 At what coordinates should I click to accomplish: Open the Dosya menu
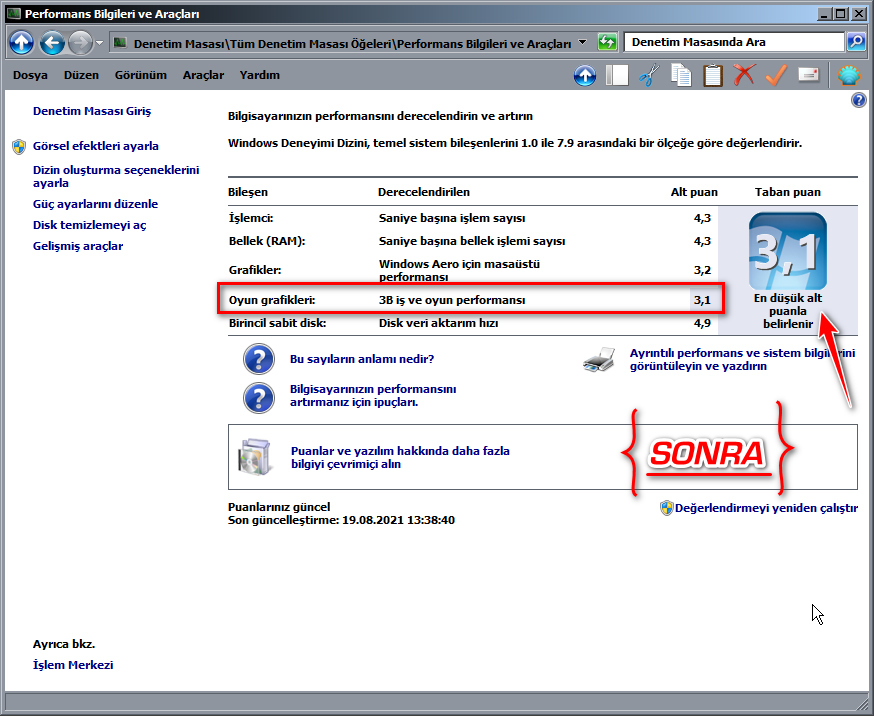coord(30,75)
